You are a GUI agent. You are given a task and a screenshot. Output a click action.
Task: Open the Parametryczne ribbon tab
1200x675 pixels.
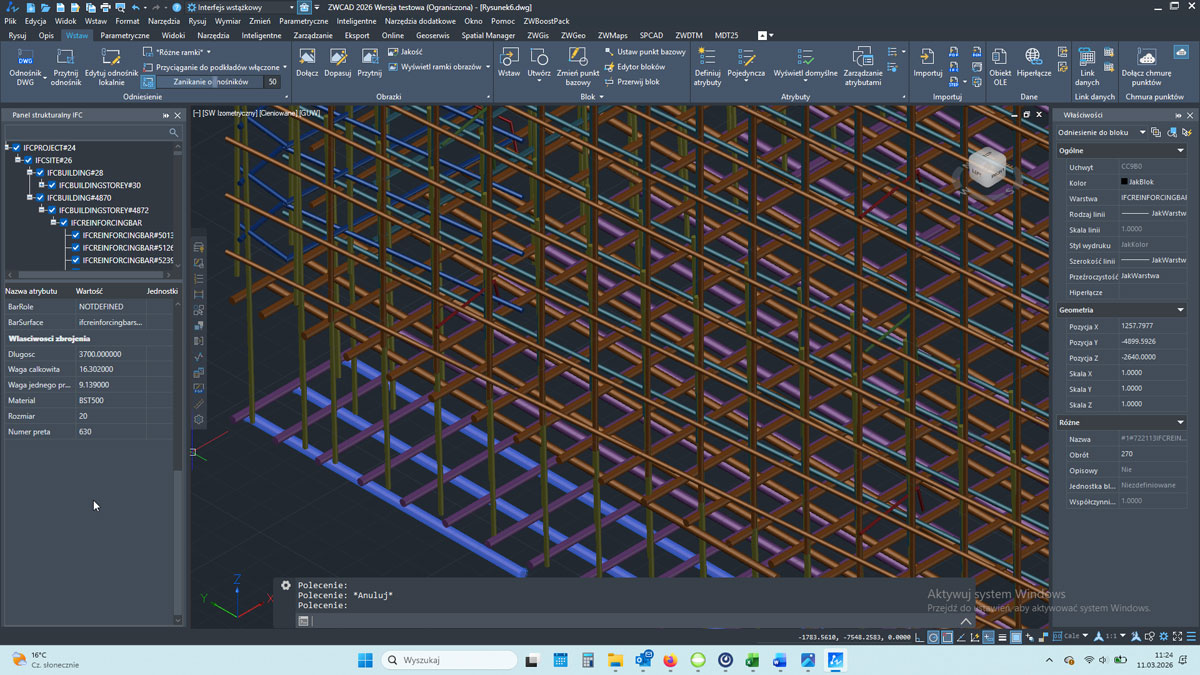pyautogui.click(x=124, y=35)
